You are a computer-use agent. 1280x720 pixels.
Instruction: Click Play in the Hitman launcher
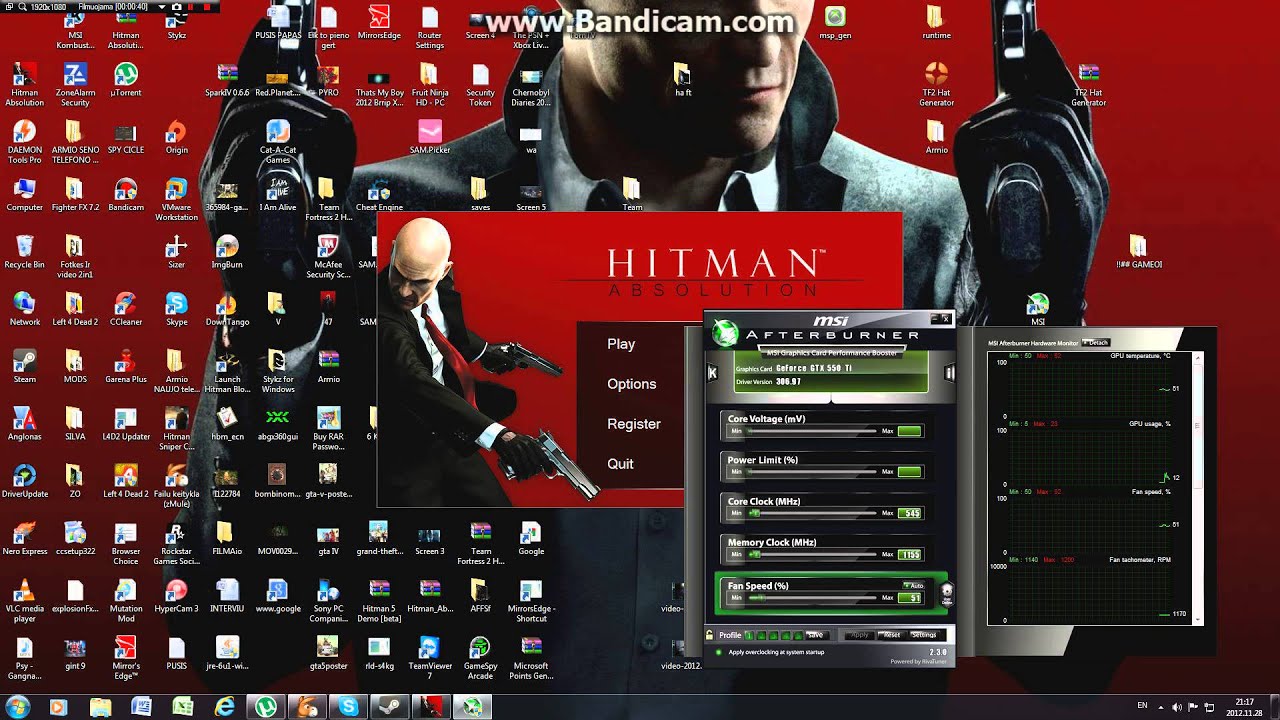click(x=621, y=344)
